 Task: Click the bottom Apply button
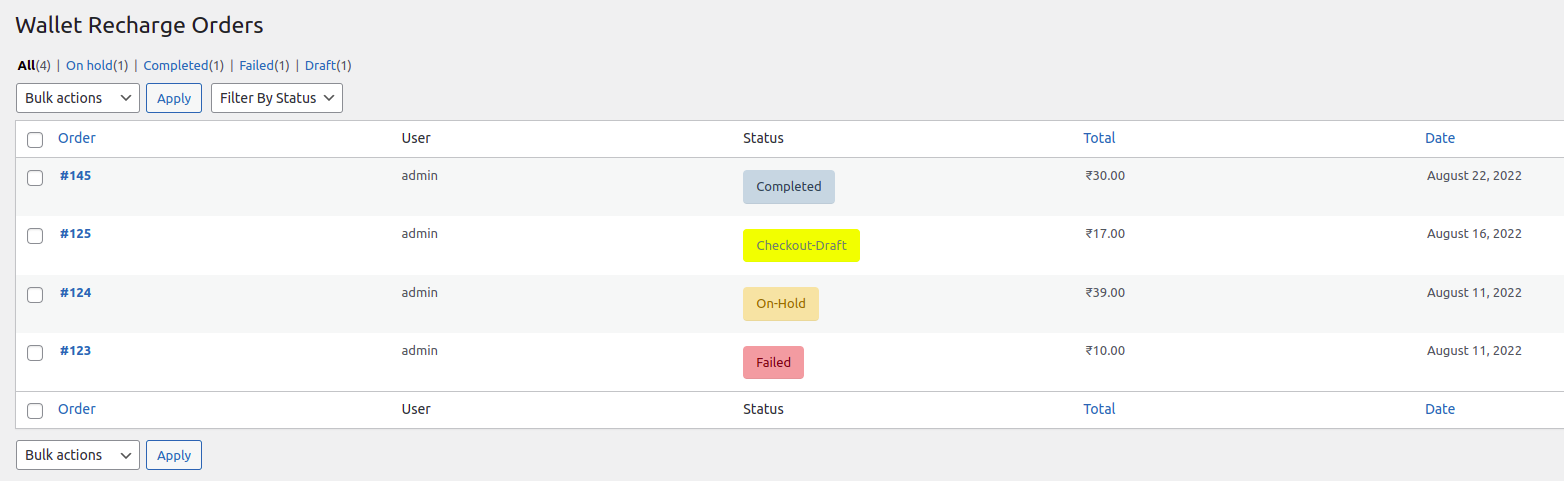(x=174, y=455)
